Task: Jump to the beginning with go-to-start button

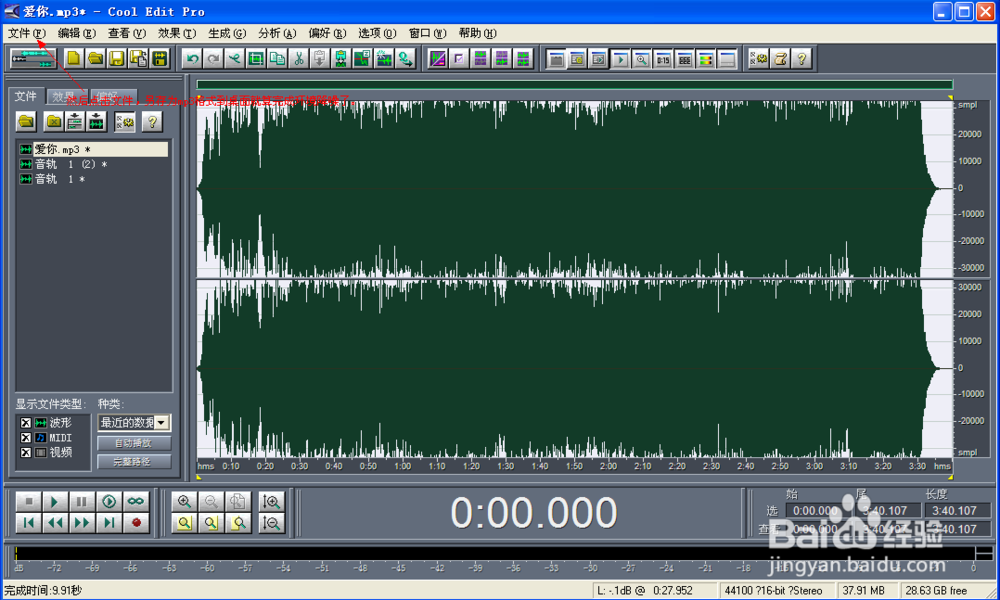Action: 28,523
